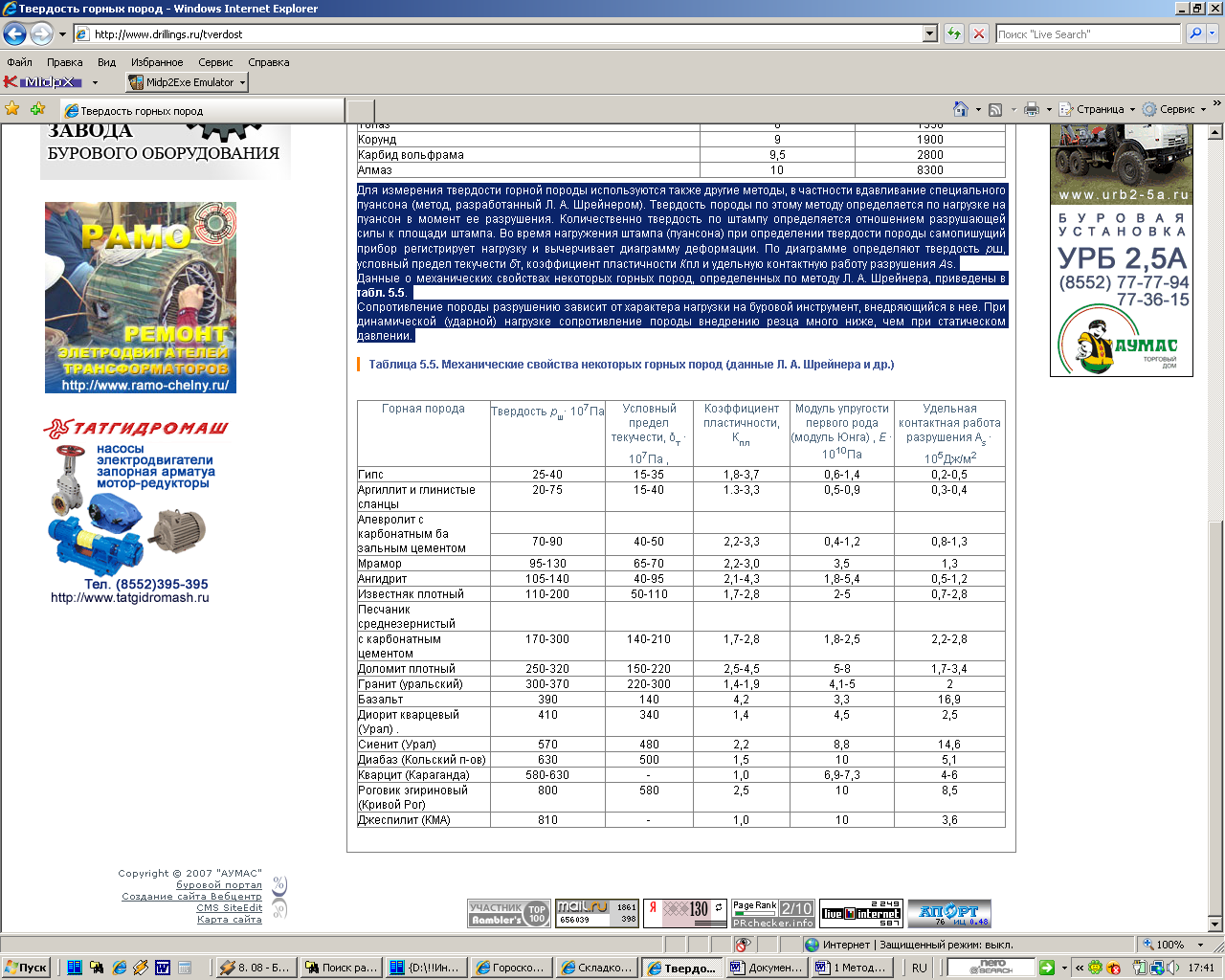Open the Карта сайта link
Screen dimensions: 1225x980
click(x=229, y=920)
